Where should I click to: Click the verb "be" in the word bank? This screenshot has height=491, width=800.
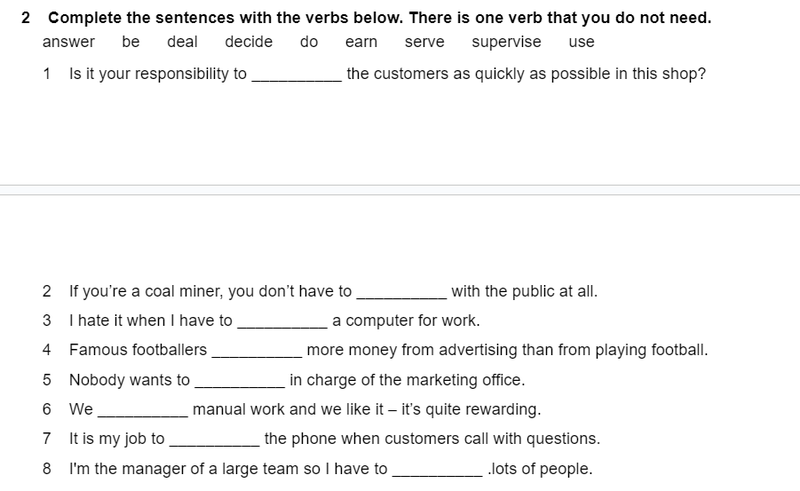(131, 42)
